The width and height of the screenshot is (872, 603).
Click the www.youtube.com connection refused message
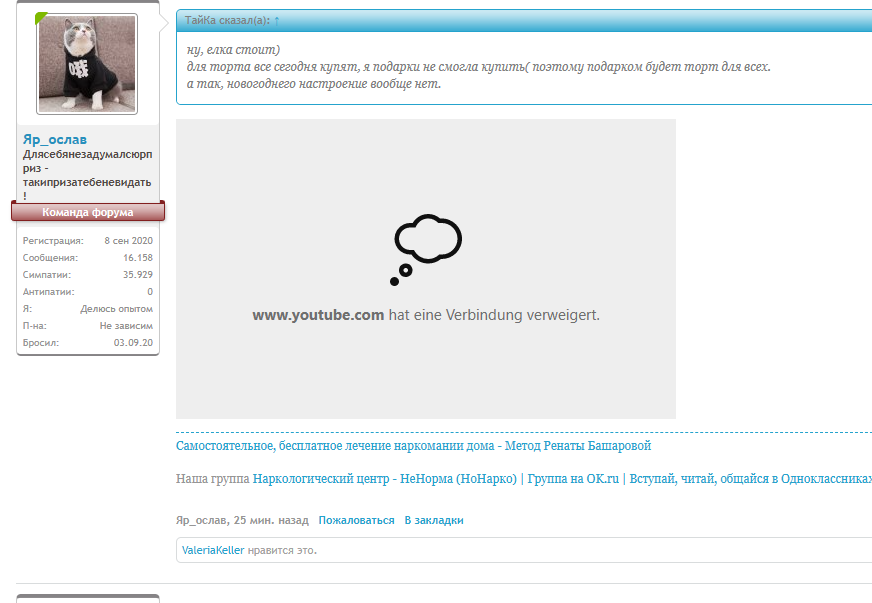(426, 315)
